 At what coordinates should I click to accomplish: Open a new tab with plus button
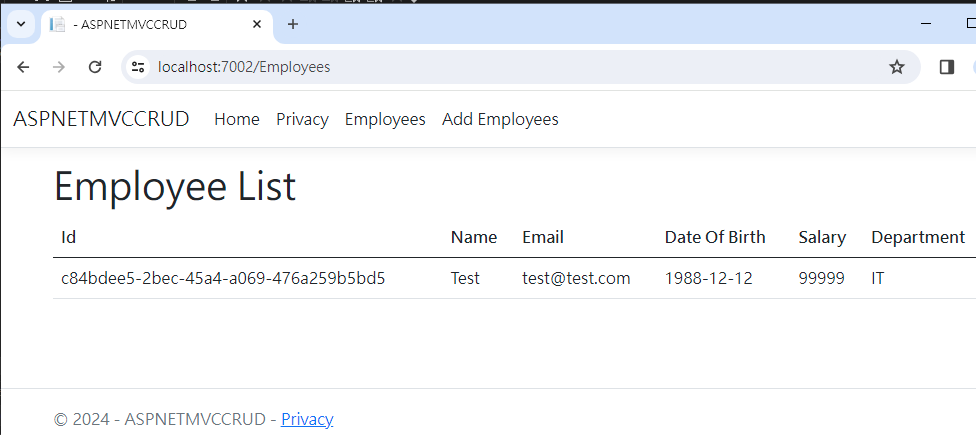[x=293, y=24]
